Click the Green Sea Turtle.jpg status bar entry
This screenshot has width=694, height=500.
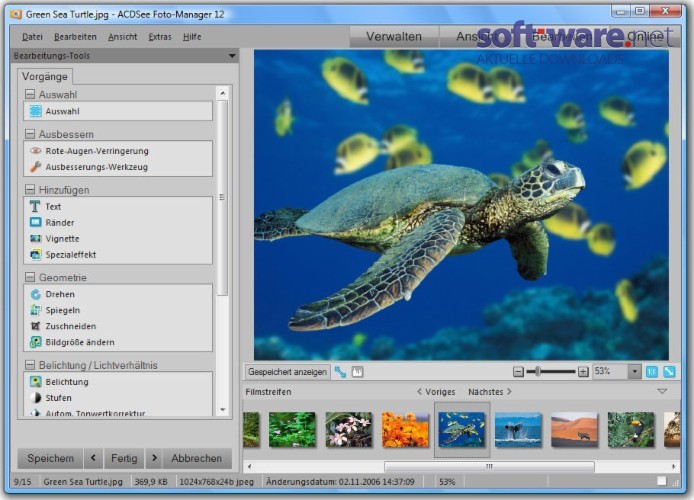[83, 482]
